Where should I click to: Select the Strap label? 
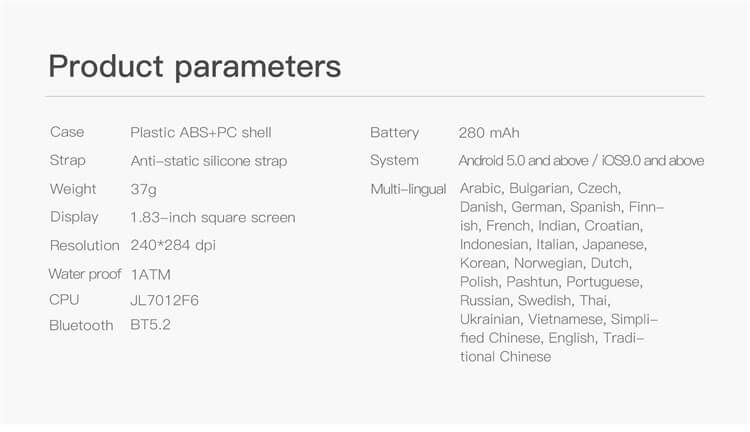(x=67, y=160)
